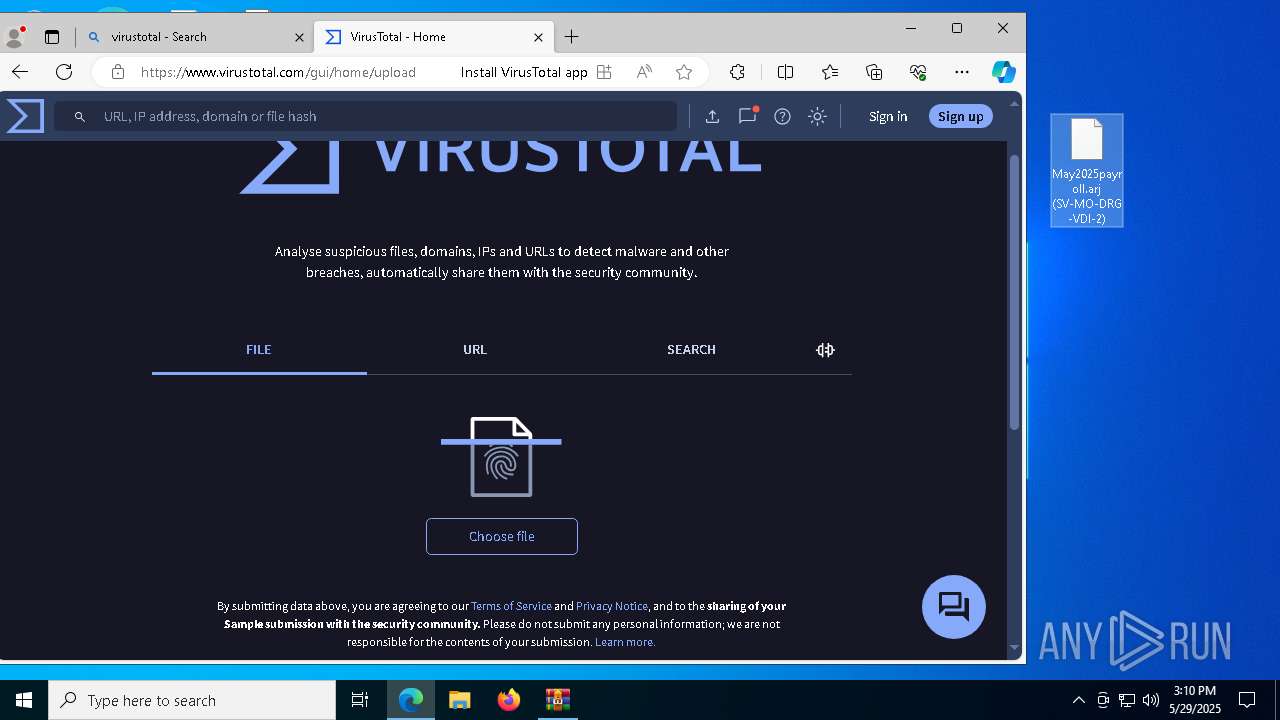Click the volume speaker tray icon
The height and width of the screenshot is (720, 1280).
[x=1150, y=700]
